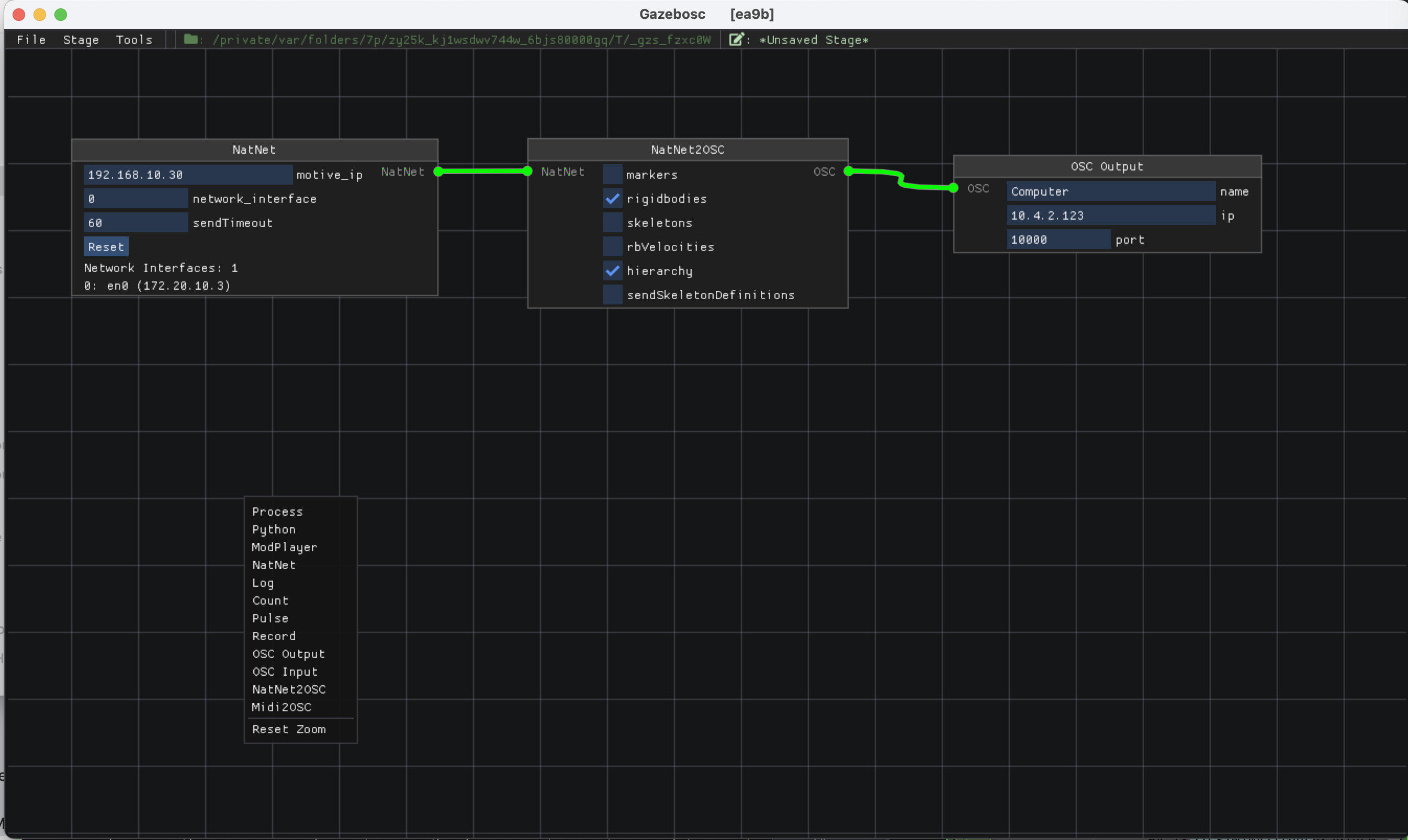Click the NatNet2OSC OSC output pin

coord(848,172)
